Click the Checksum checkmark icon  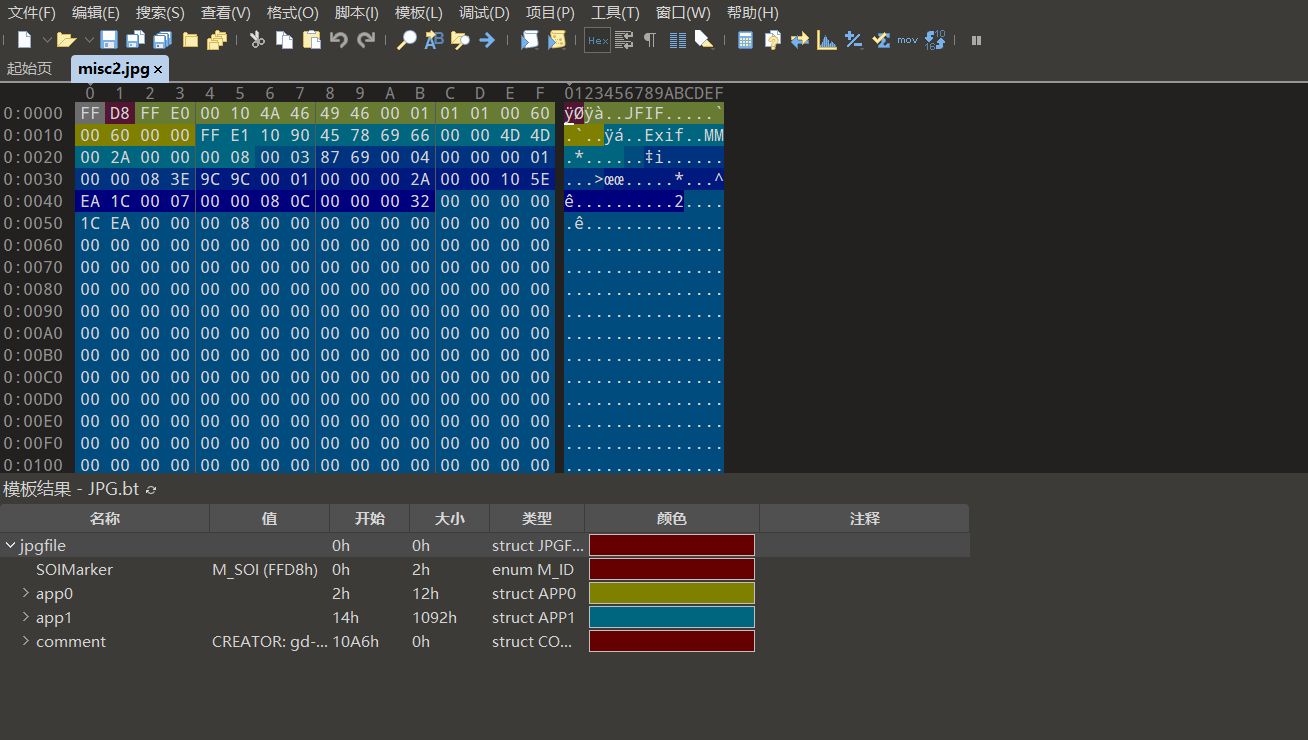pyautogui.click(x=881, y=40)
